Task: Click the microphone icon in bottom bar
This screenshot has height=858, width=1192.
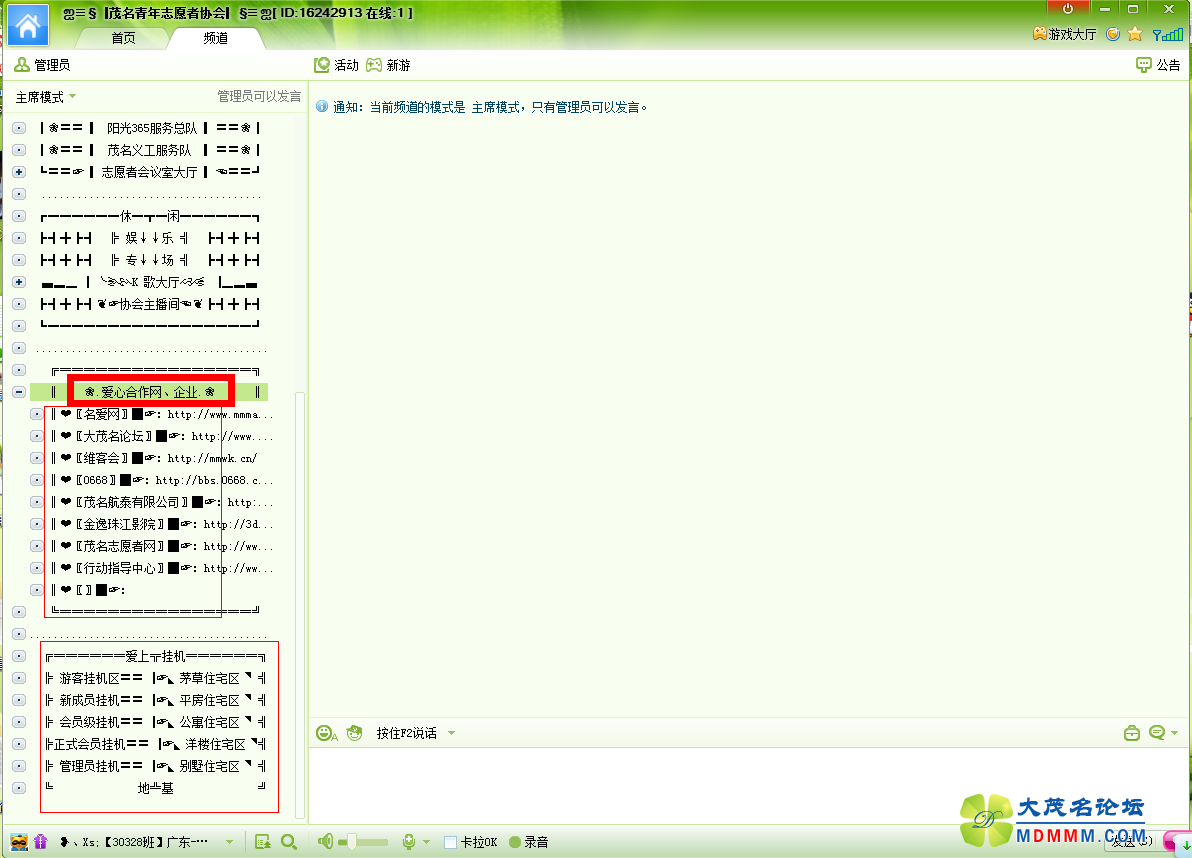Action: pos(409,841)
